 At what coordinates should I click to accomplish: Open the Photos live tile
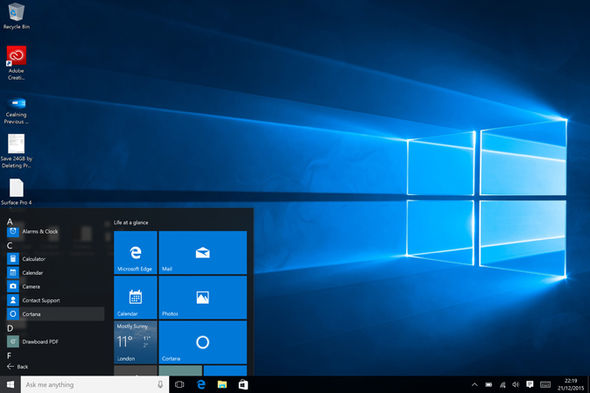pyautogui.click(x=203, y=297)
